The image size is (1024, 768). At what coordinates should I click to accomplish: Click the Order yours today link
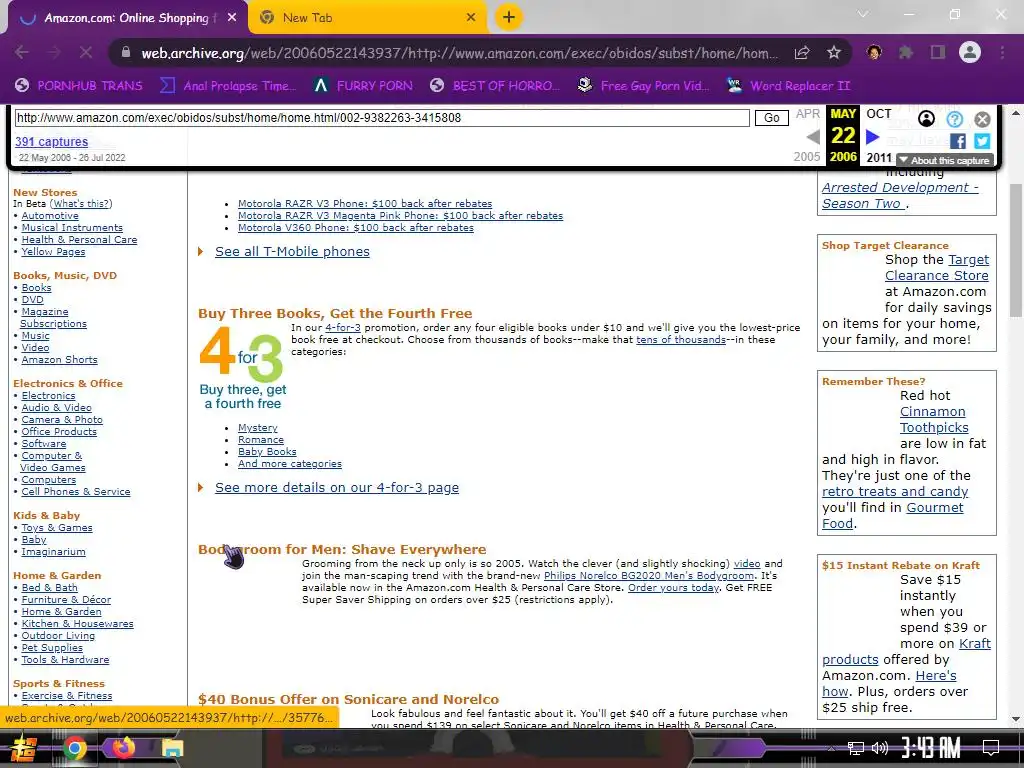pos(673,588)
